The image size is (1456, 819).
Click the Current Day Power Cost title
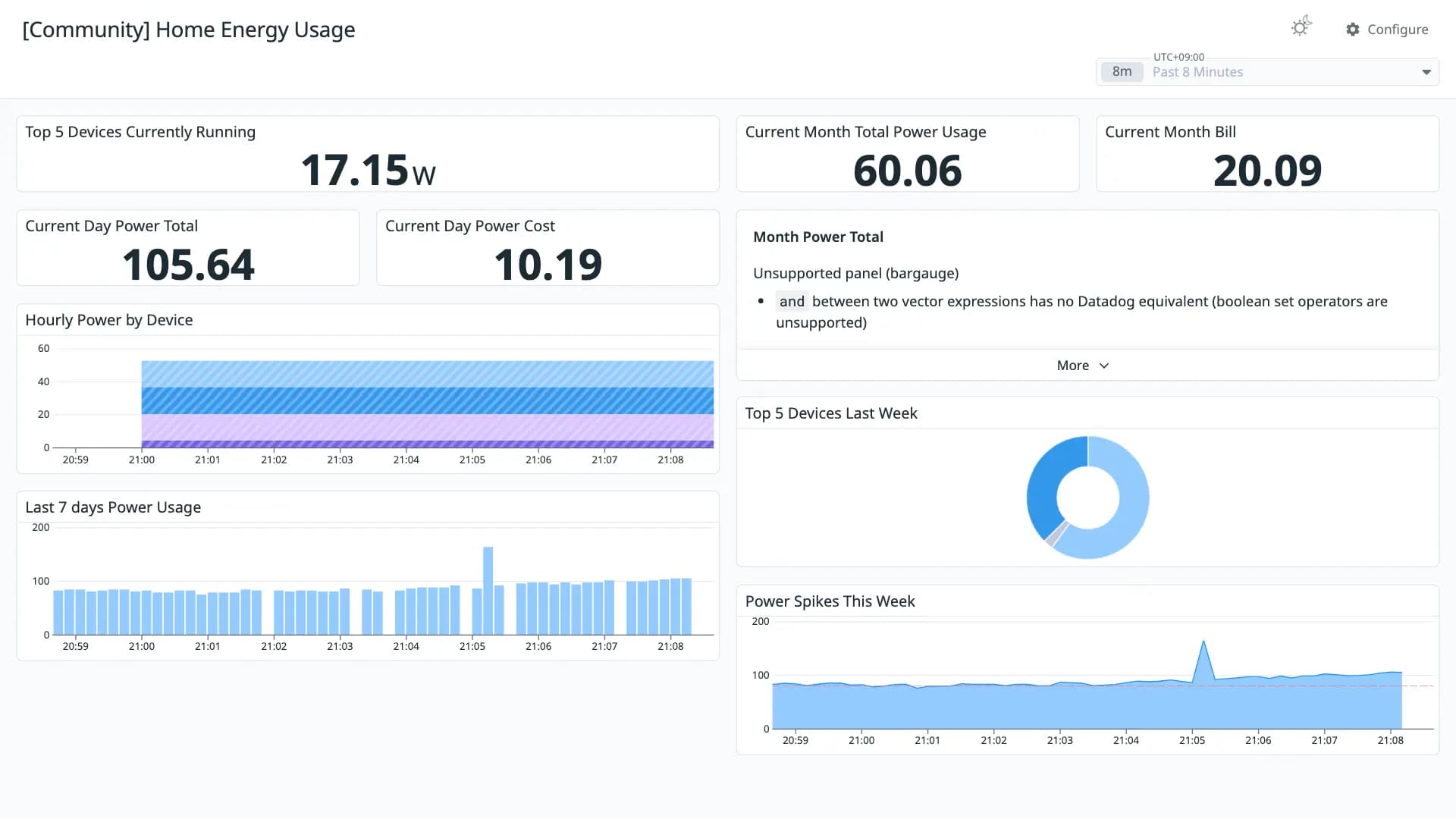point(470,226)
